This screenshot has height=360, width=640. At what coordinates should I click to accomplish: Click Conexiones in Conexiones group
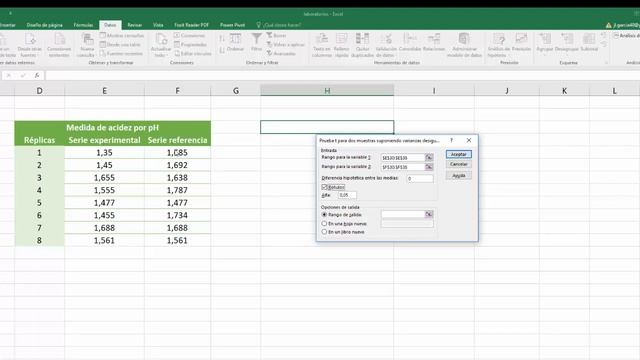tap(190, 36)
